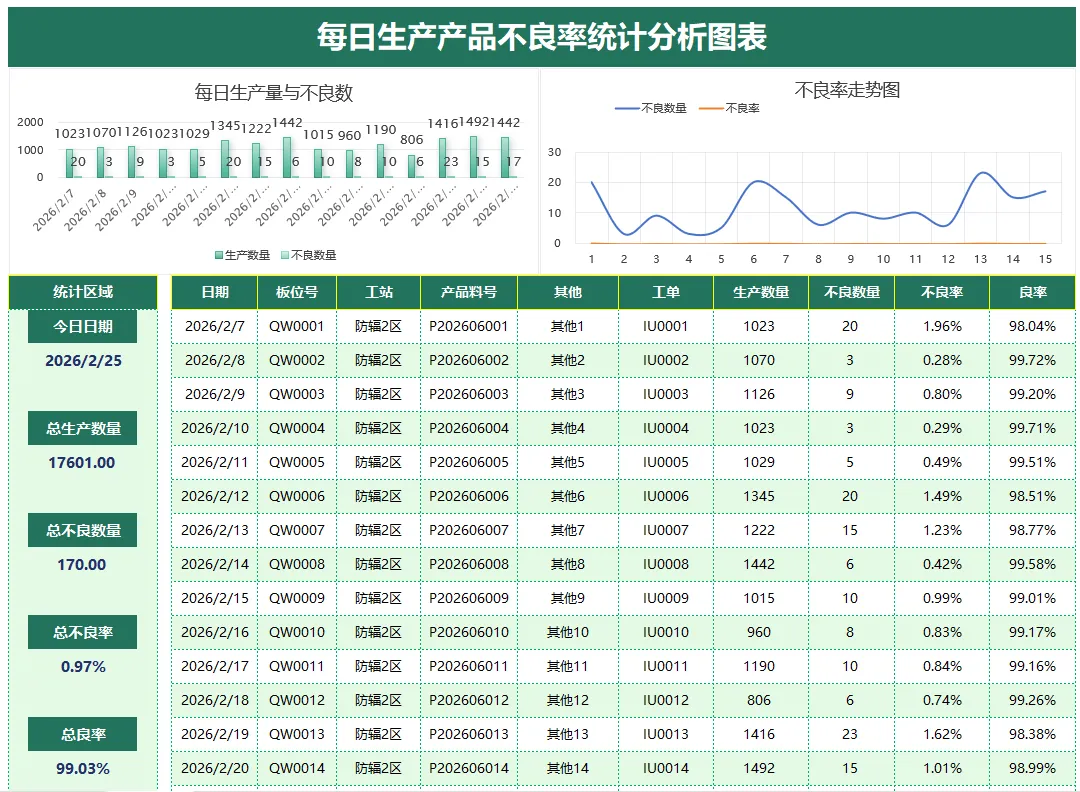Screen dimensions: 1080x792
Task: Click the cell QW0013
Action: (x=297, y=734)
